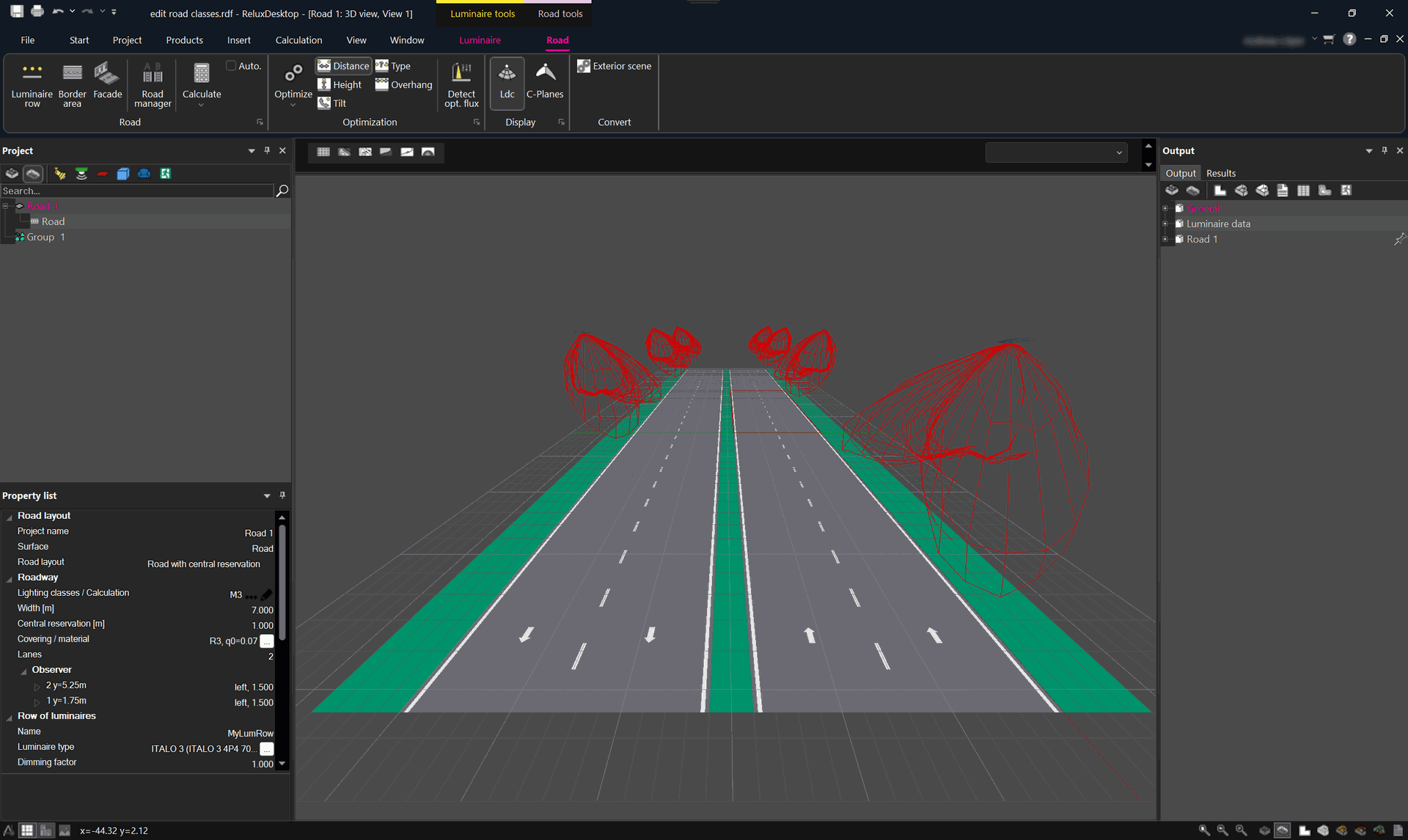Open the view selection combo box
Viewport: 1408px width, 840px height.
(1056, 152)
